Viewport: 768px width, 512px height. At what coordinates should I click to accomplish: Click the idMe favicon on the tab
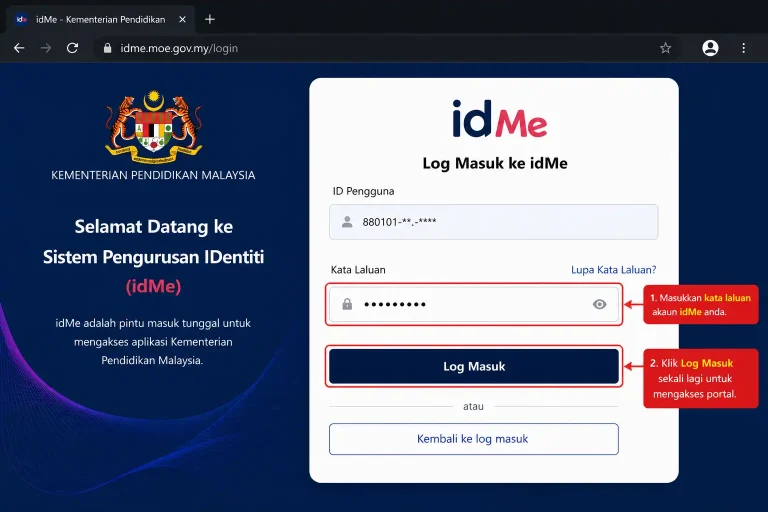pyautogui.click(x=21, y=20)
